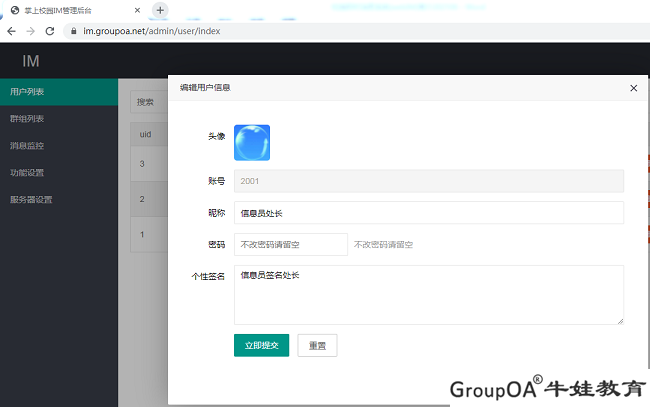Click the textarea resize handle

click(x=620, y=321)
